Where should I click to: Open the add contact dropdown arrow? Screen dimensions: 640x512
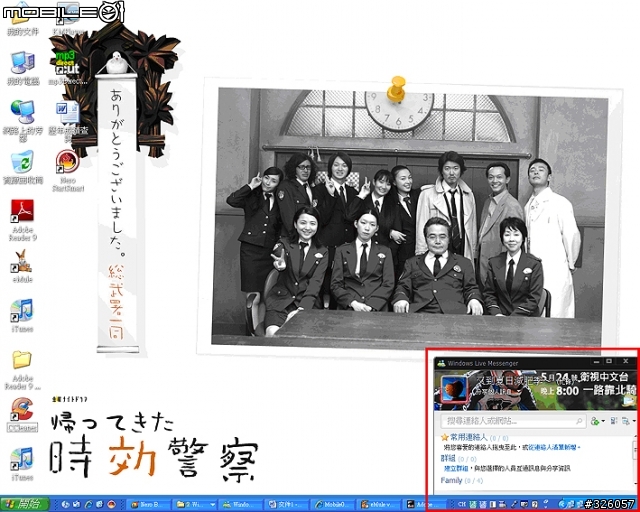coord(603,421)
